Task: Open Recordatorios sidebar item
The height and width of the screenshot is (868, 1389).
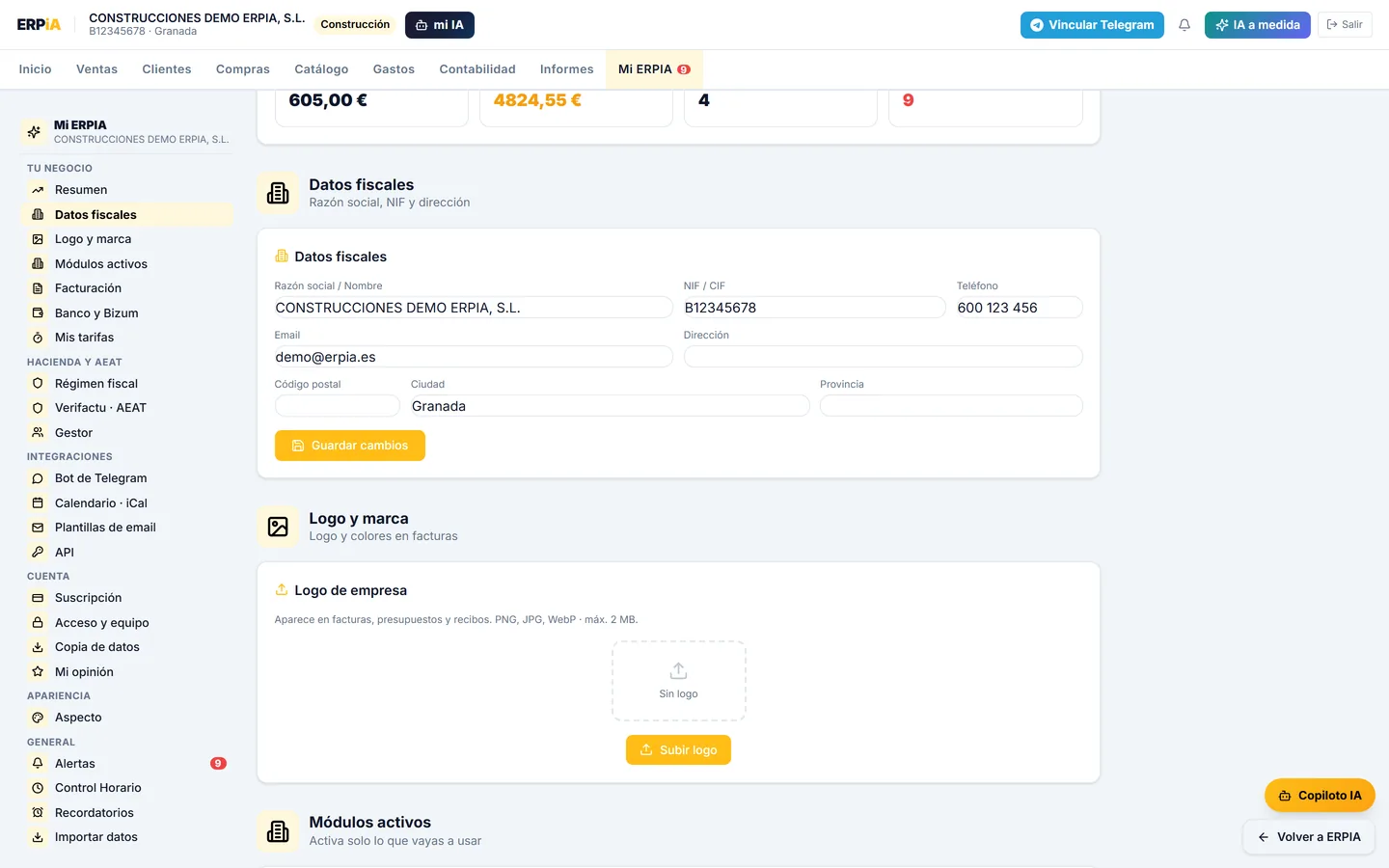Action: point(126,813)
